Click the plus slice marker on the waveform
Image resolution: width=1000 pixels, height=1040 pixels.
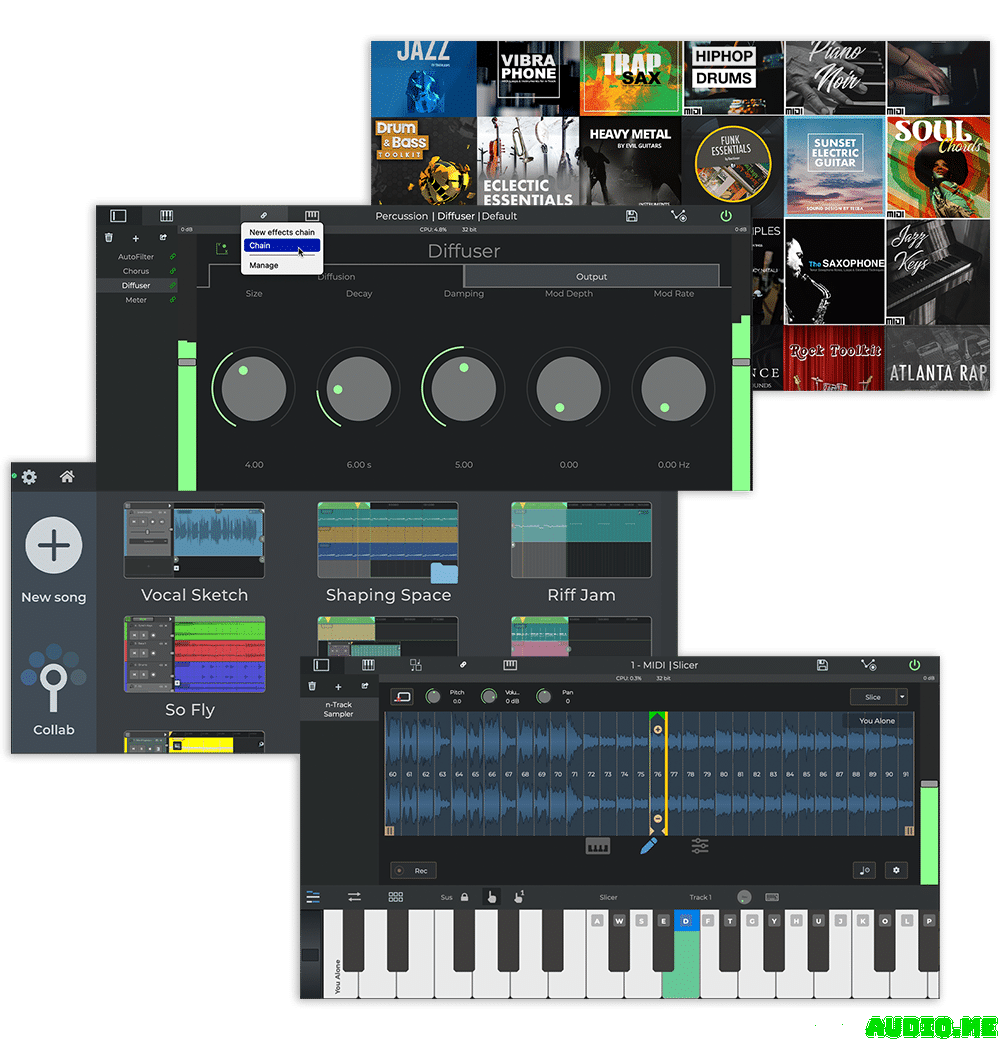[x=657, y=729]
